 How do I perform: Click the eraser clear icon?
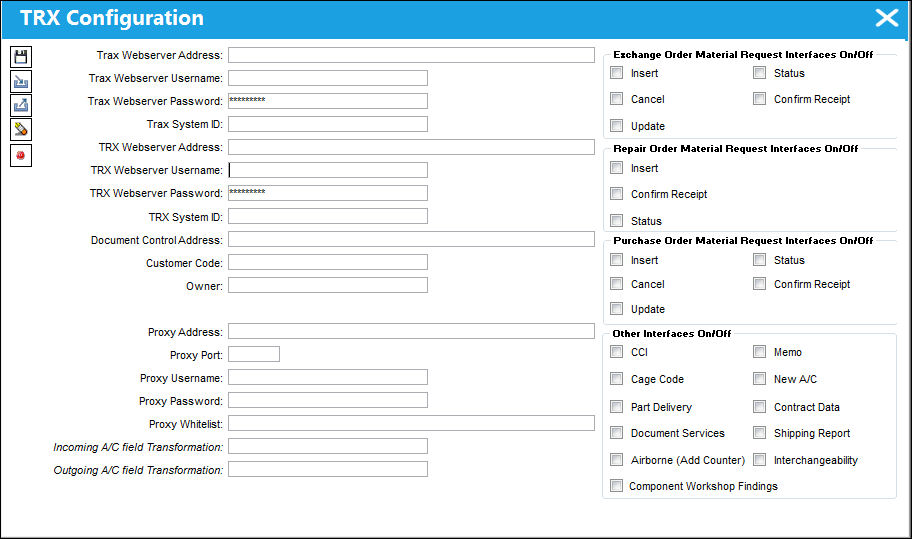(21, 130)
